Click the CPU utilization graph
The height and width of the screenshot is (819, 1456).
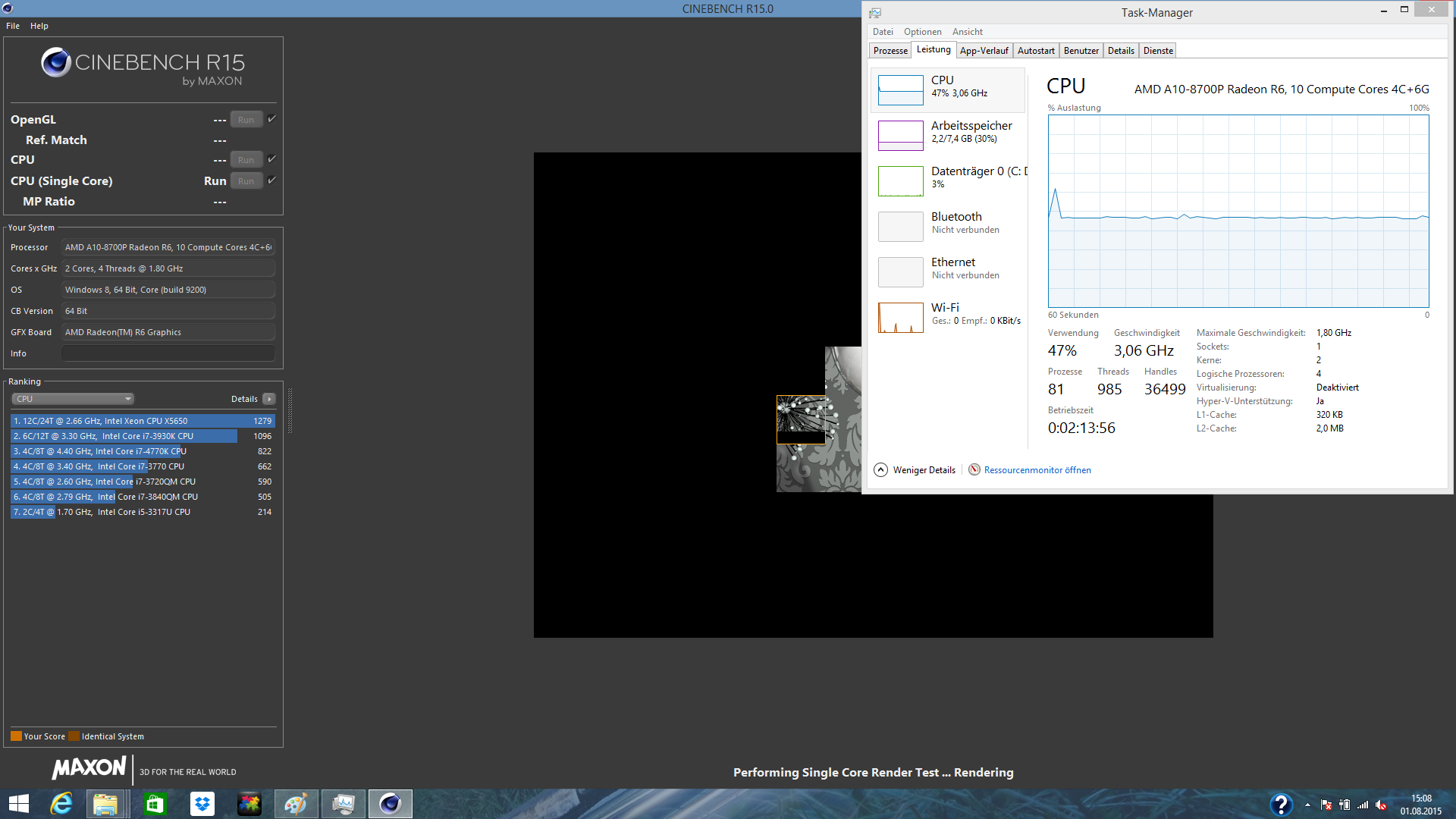point(1238,211)
